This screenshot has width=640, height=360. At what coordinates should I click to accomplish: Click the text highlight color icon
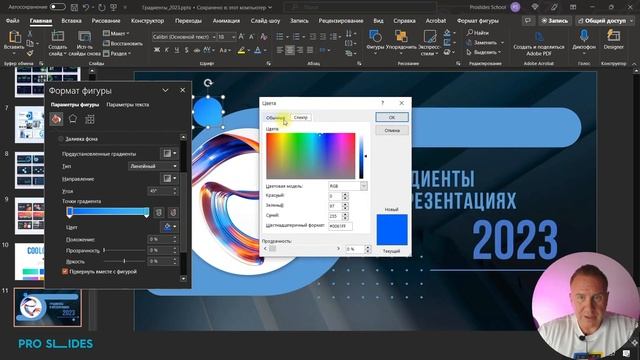[241, 50]
